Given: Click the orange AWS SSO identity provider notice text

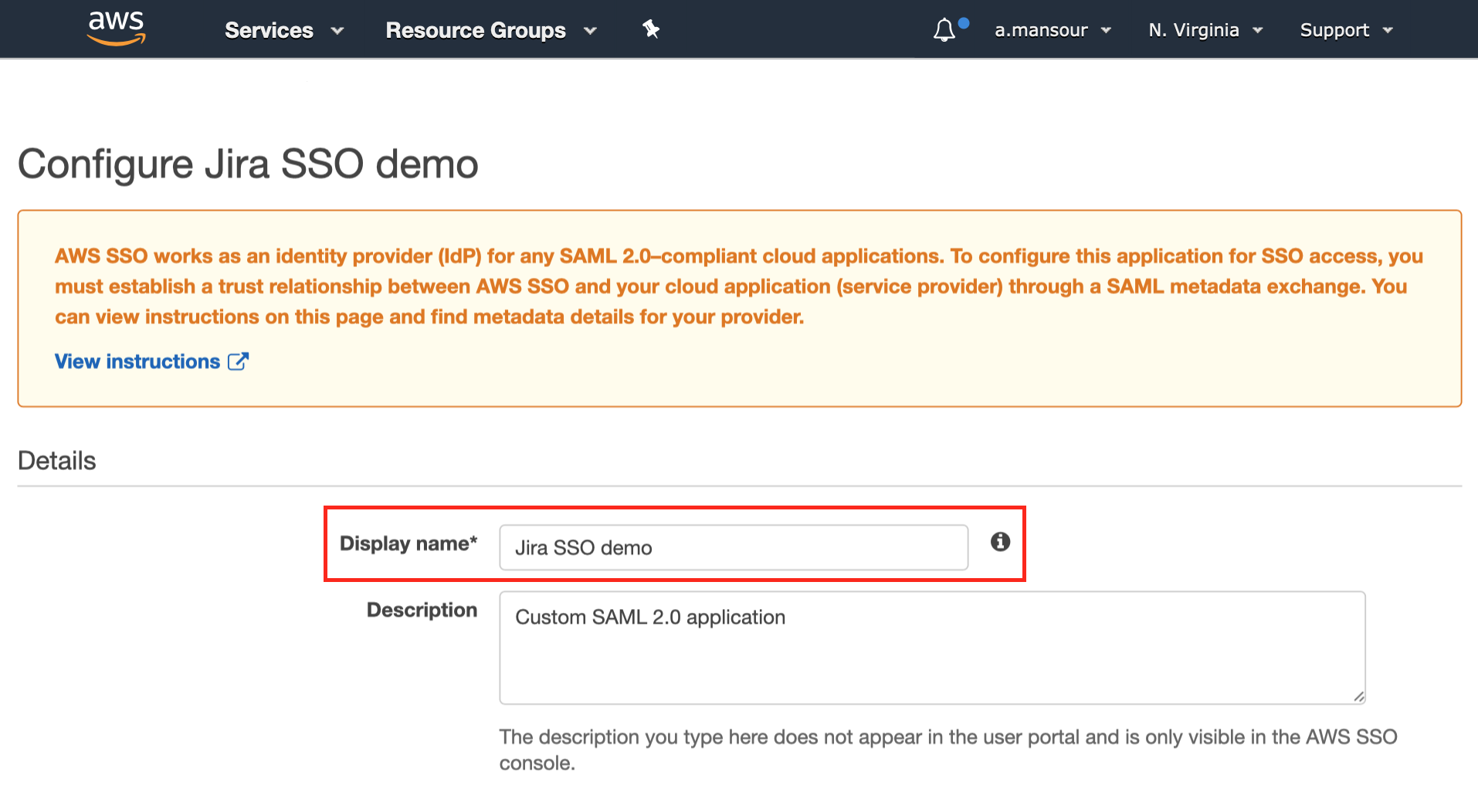Looking at the screenshot, I should pos(738,286).
